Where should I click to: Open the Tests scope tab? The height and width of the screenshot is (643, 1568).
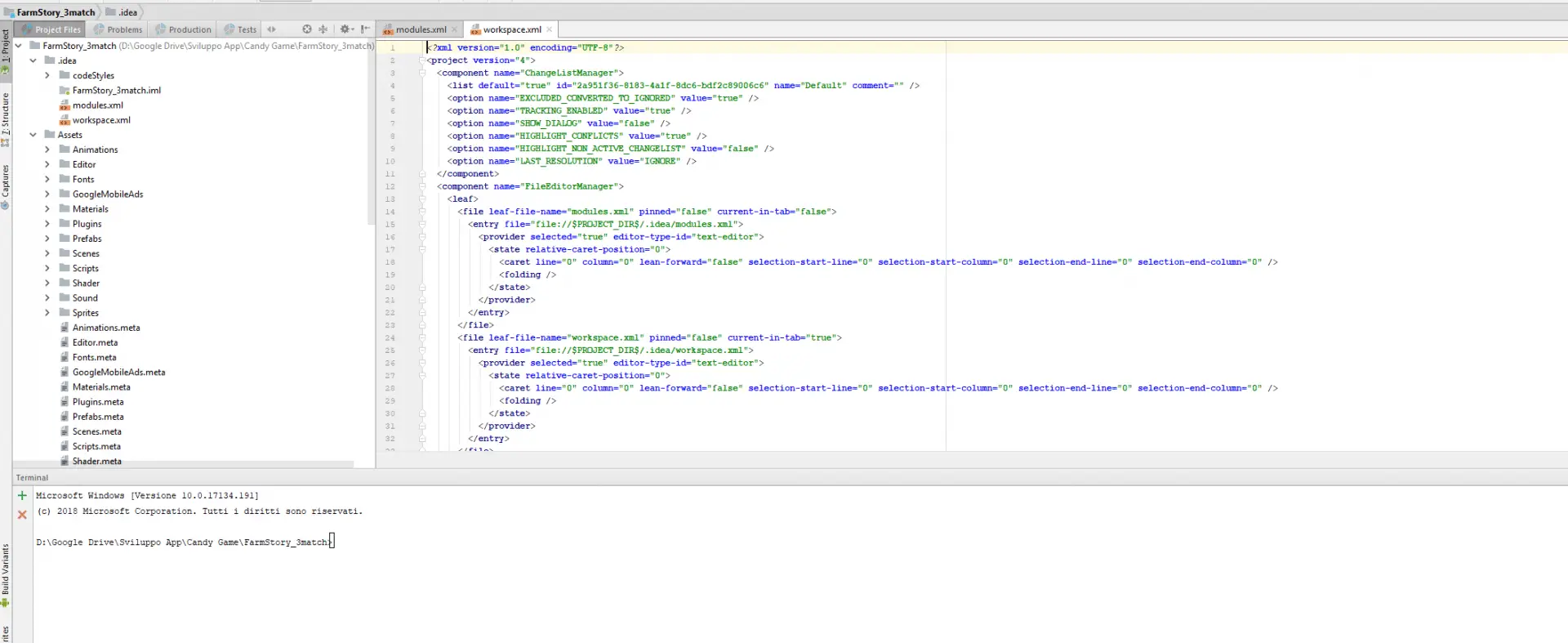pos(240,29)
